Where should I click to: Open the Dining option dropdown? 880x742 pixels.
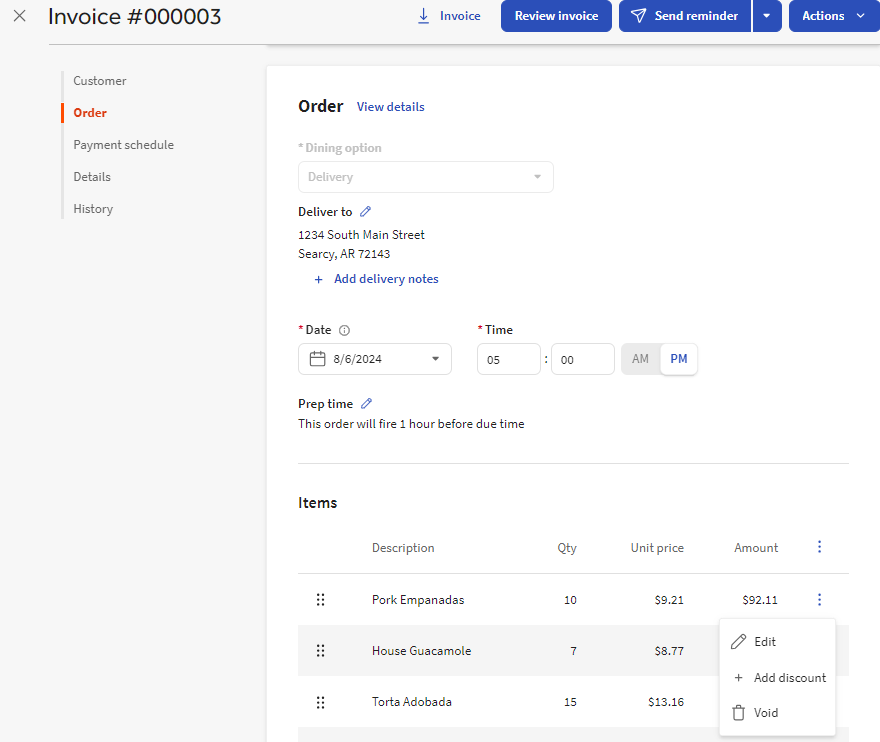click(x=425, y=177)
